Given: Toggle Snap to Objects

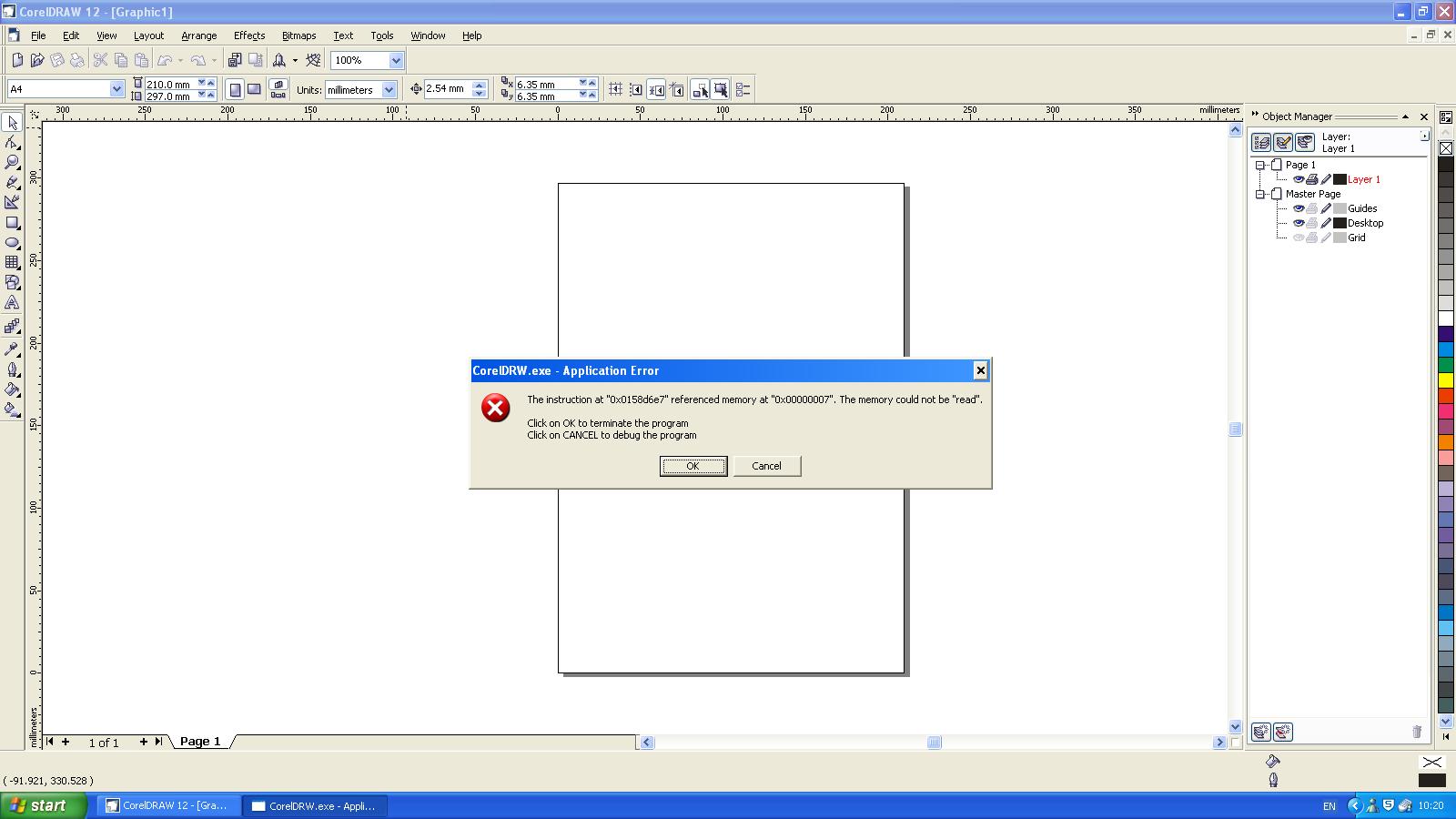Looking at the screenshot, I should (656, 89).
